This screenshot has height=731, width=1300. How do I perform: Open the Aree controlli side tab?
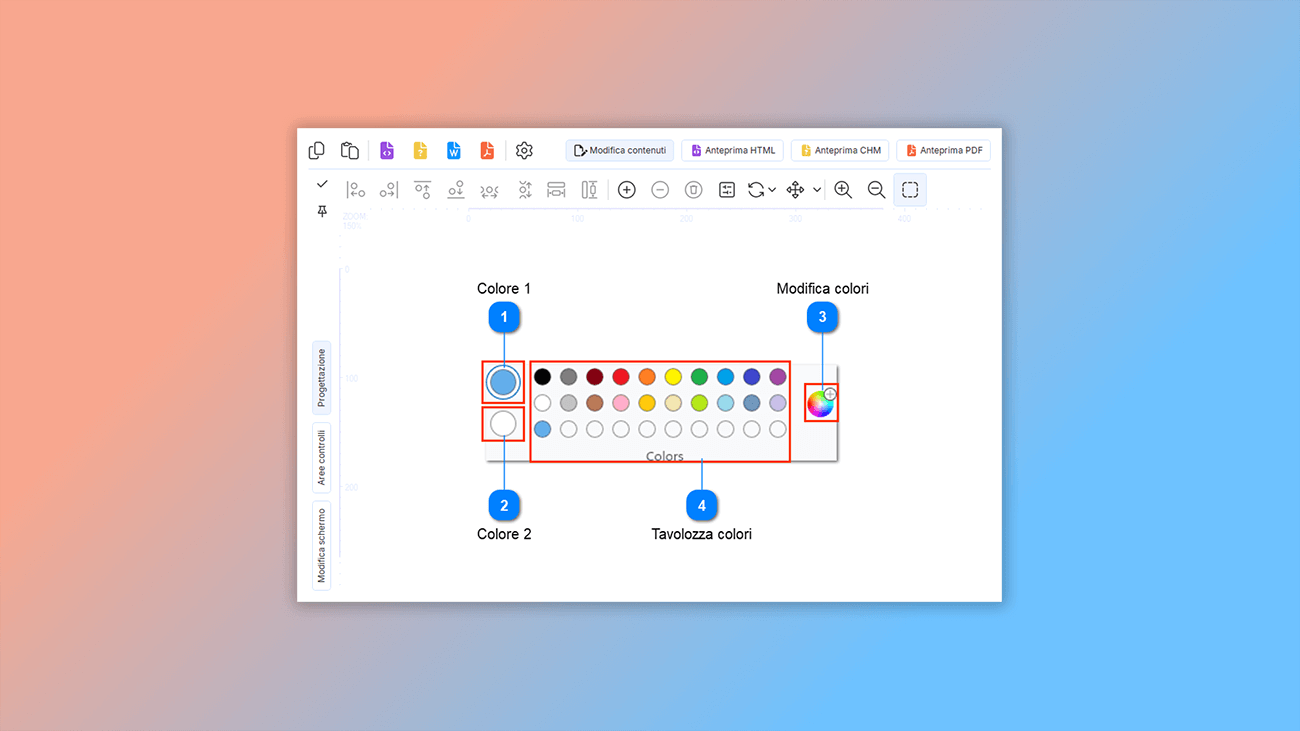(x=320, y=459)
